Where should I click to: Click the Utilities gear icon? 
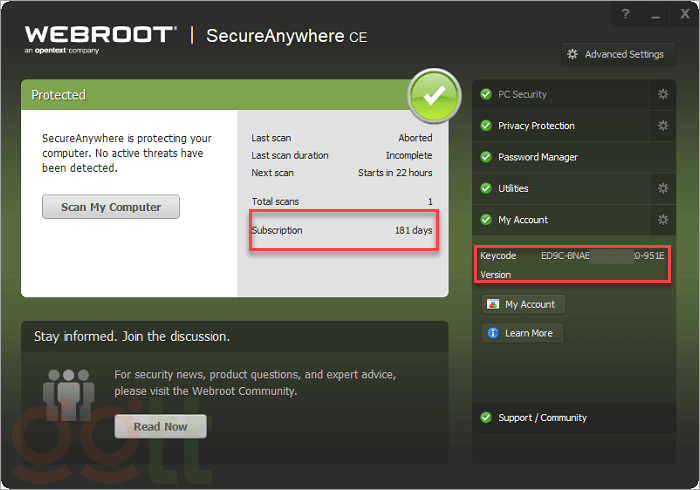point(662,188)
